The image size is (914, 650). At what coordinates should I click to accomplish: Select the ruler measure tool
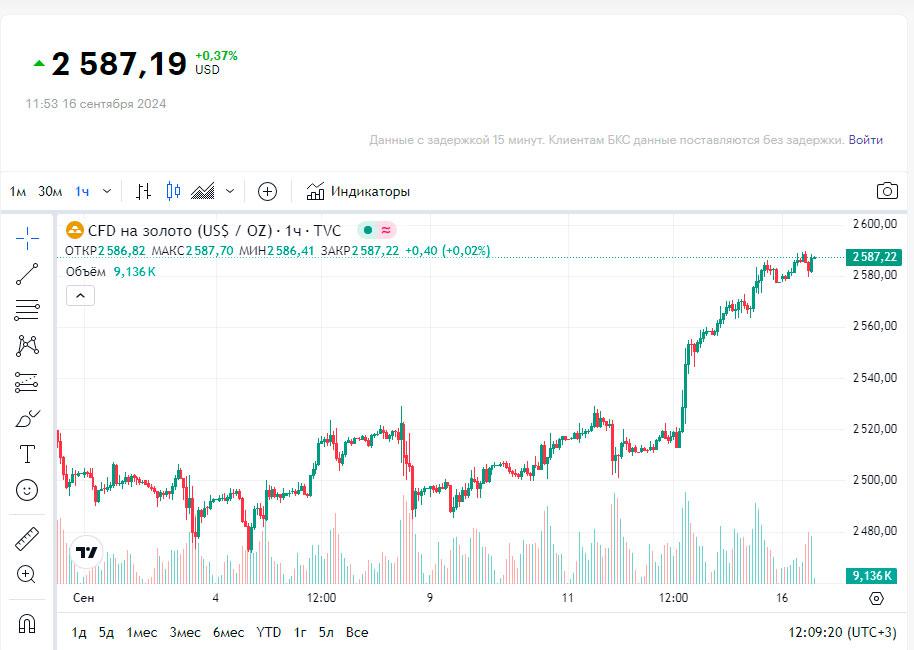click(27, 539)
